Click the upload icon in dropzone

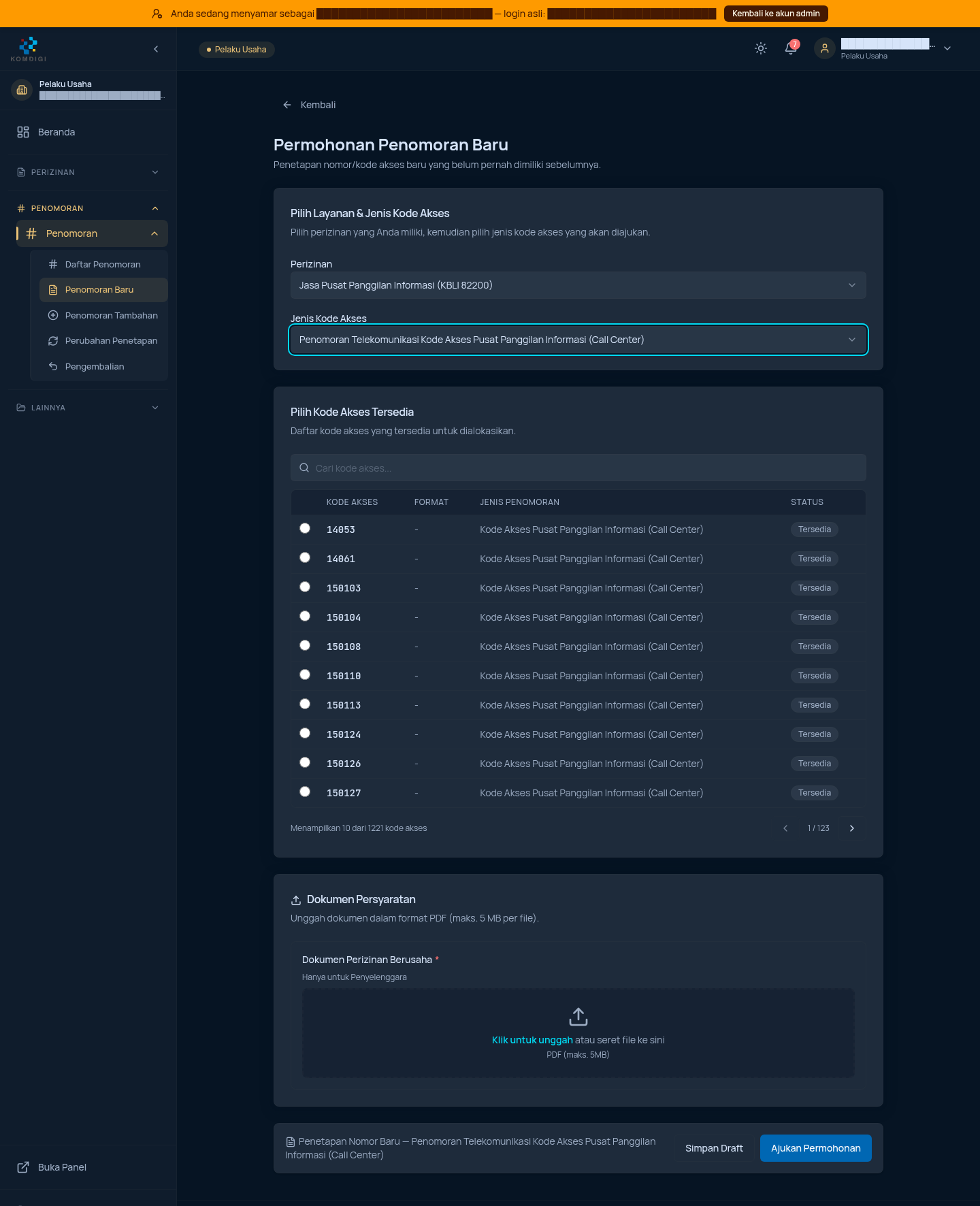(578, 1017)
